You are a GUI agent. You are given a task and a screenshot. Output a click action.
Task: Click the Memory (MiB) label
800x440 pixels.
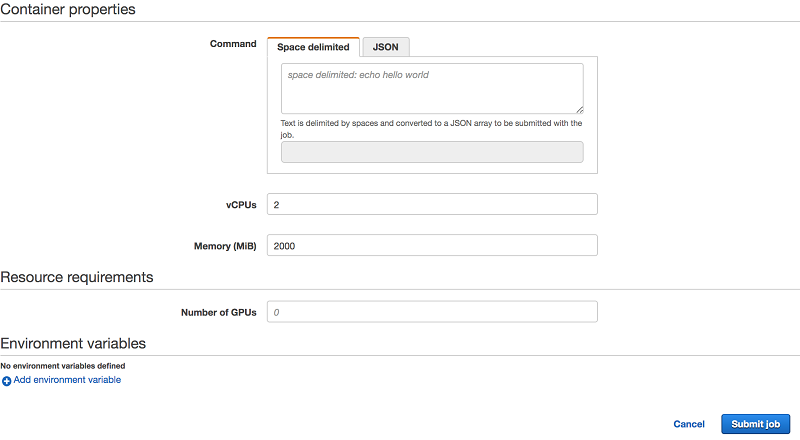pyautogui.click(x=225, y=246)
